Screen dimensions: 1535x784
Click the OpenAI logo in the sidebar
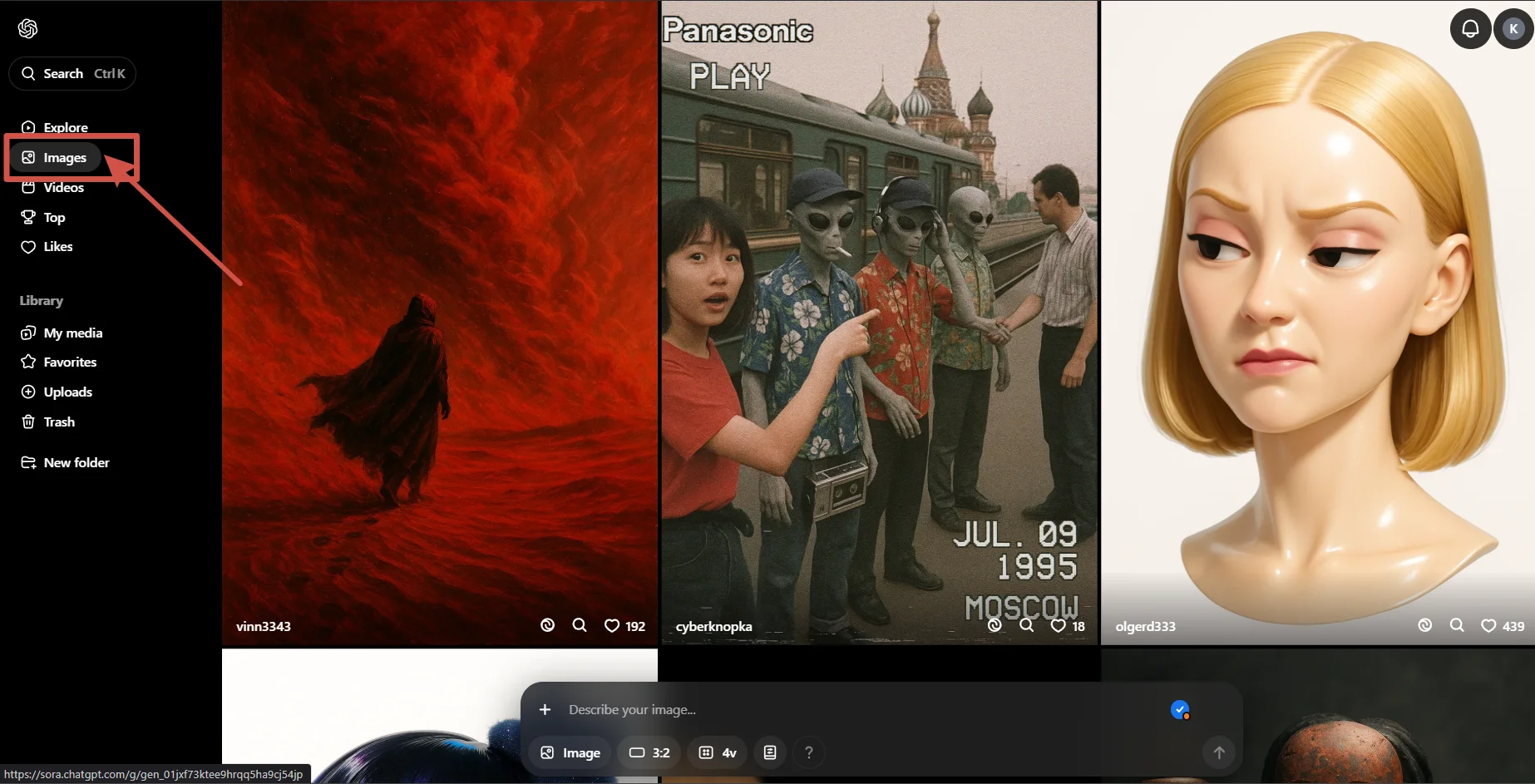click(x=27, y=29)
